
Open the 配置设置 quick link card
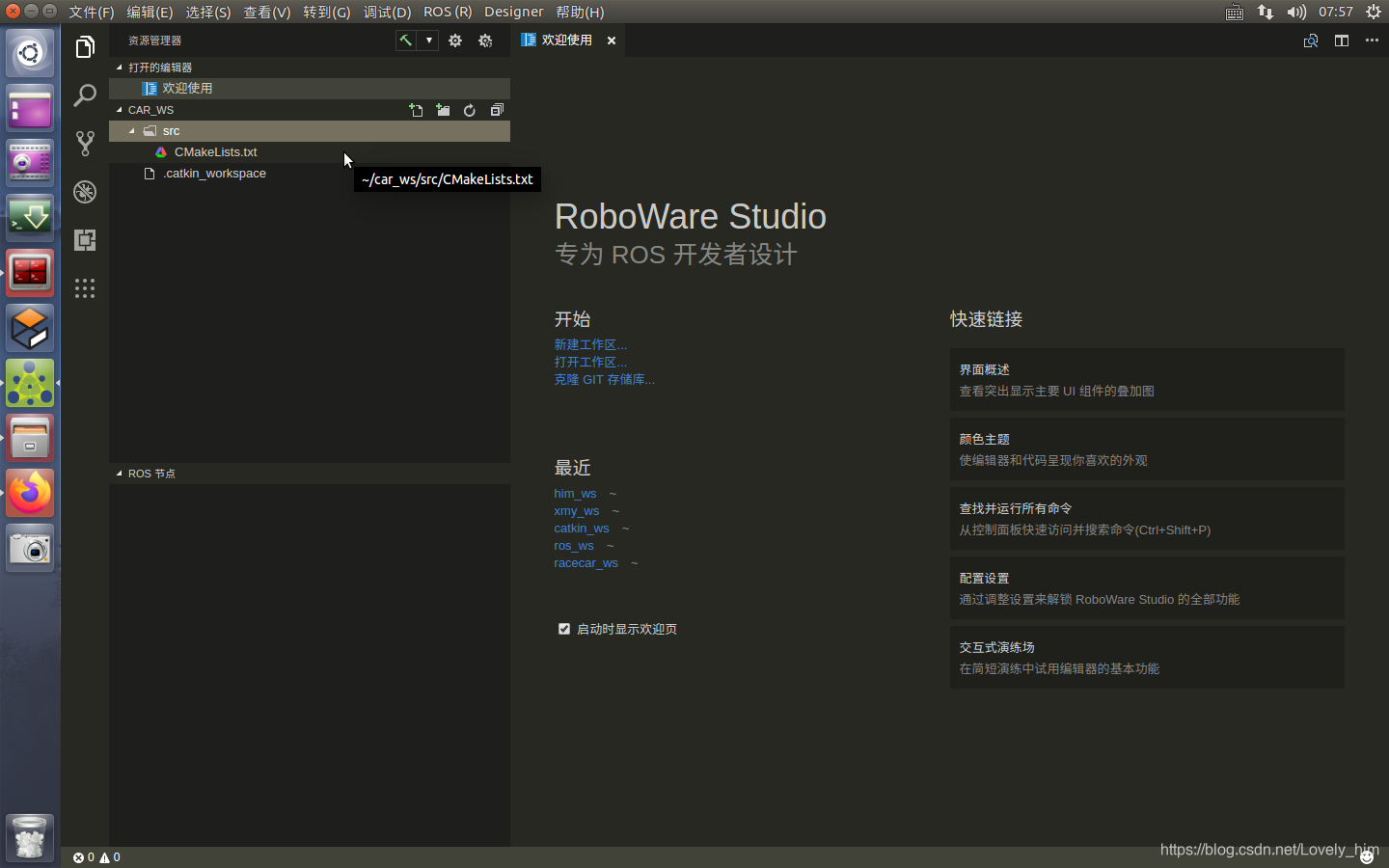1147,588
